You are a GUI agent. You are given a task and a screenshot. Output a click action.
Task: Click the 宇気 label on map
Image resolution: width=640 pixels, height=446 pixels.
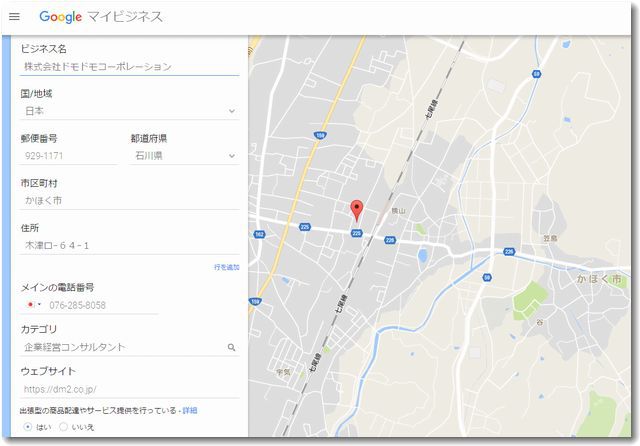283,372
